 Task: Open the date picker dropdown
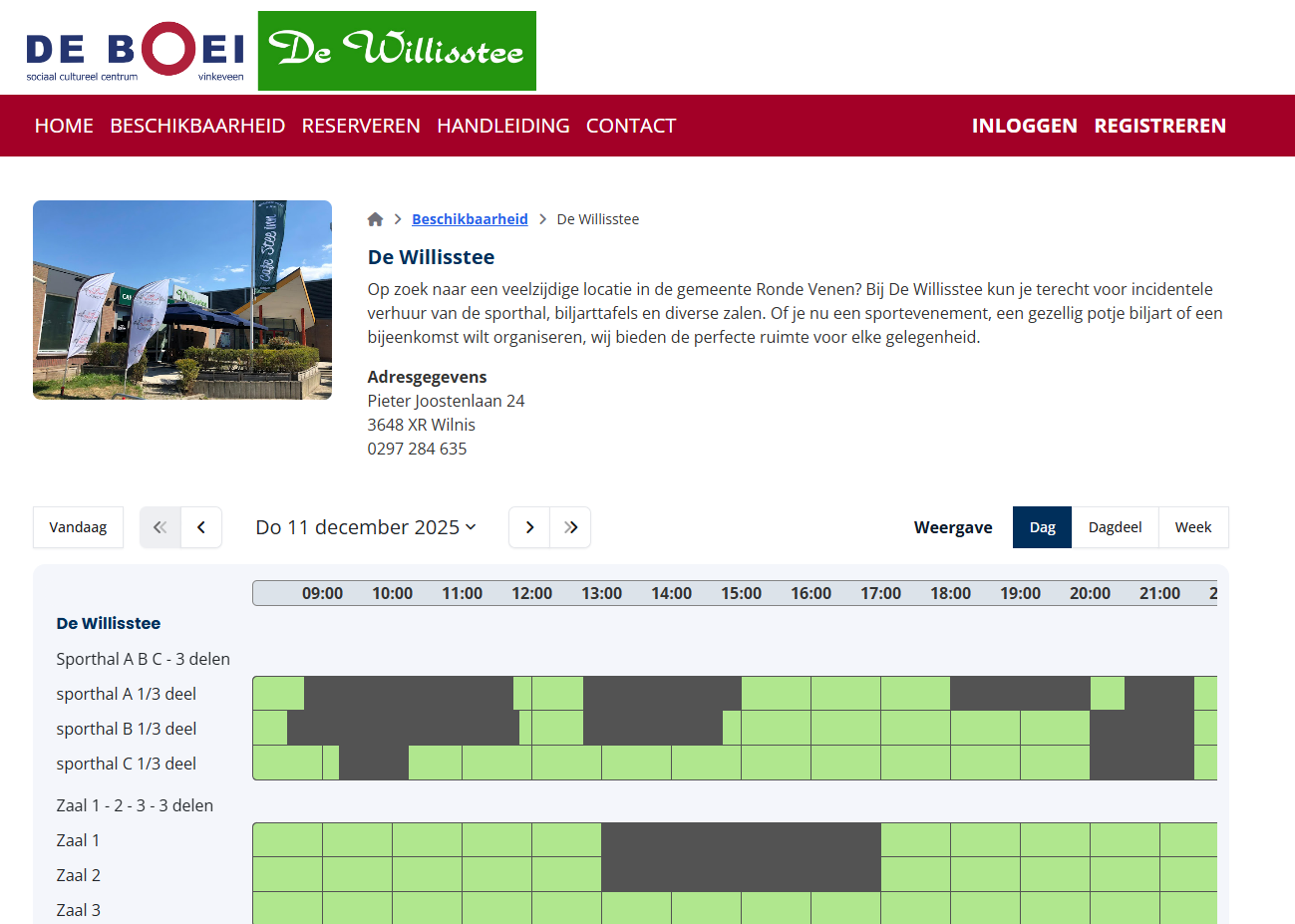click(x=366, y=527)
